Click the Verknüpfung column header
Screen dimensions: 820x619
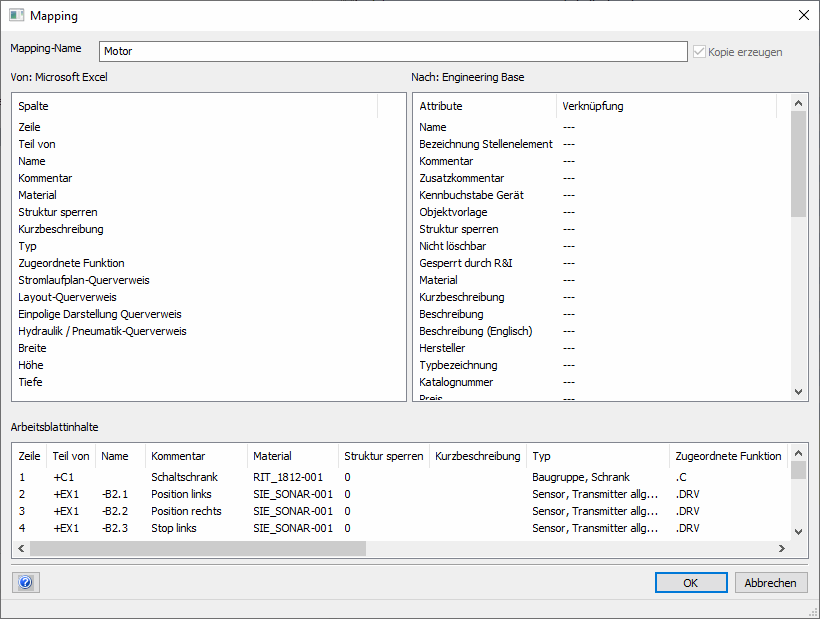[x=594, y=106]
